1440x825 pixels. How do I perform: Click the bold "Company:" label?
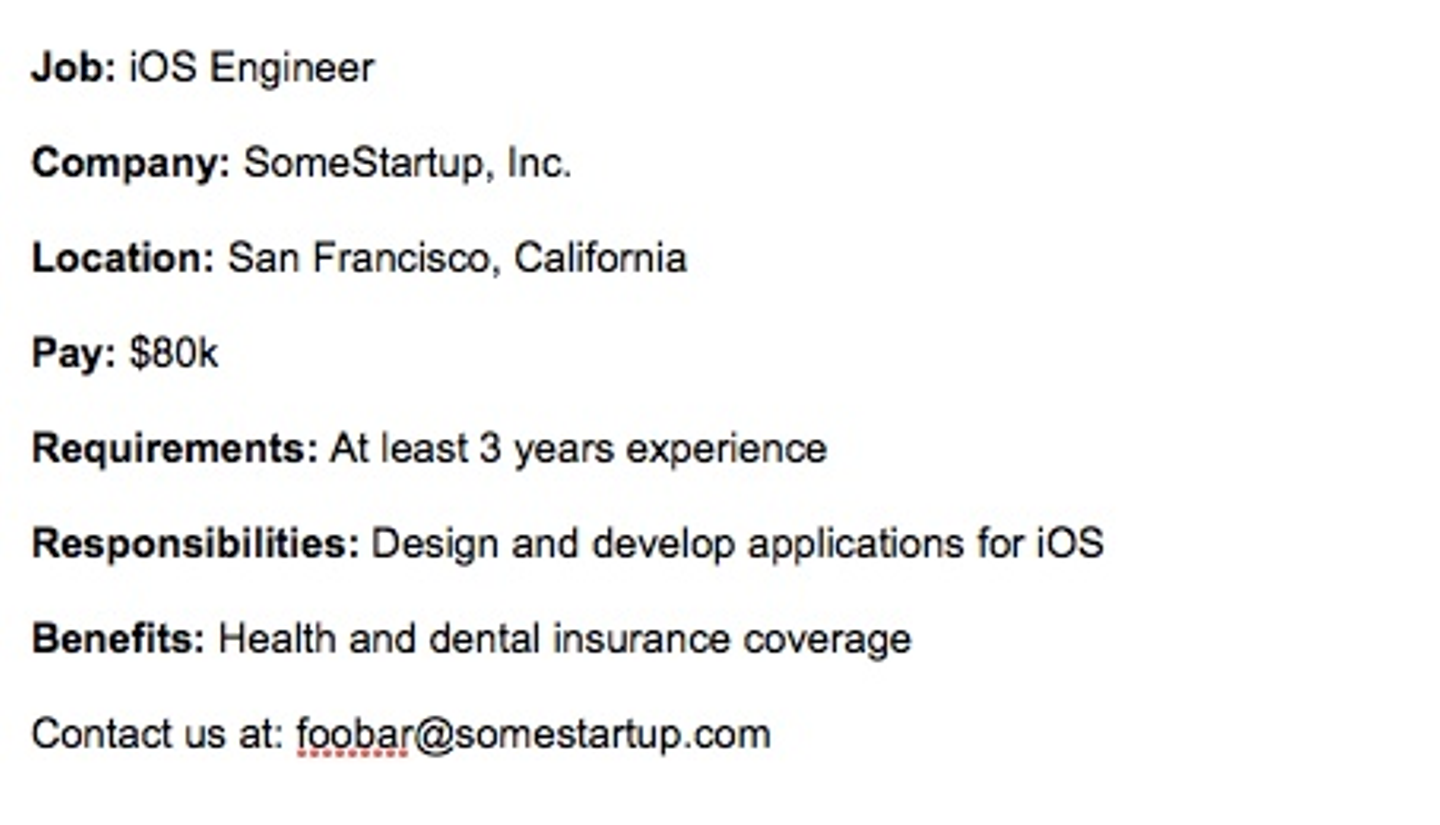click(x=131, y=163)
